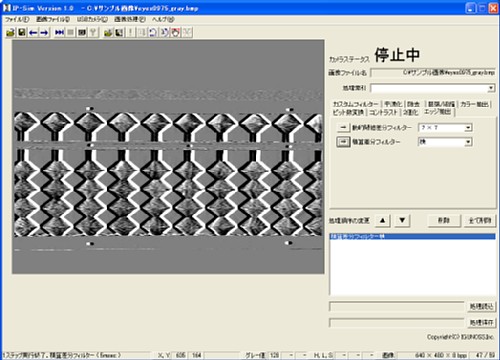Viewport: 500px width, 360px height.
Task: Click the blue right arrow next icon
Action: point(44,32)
